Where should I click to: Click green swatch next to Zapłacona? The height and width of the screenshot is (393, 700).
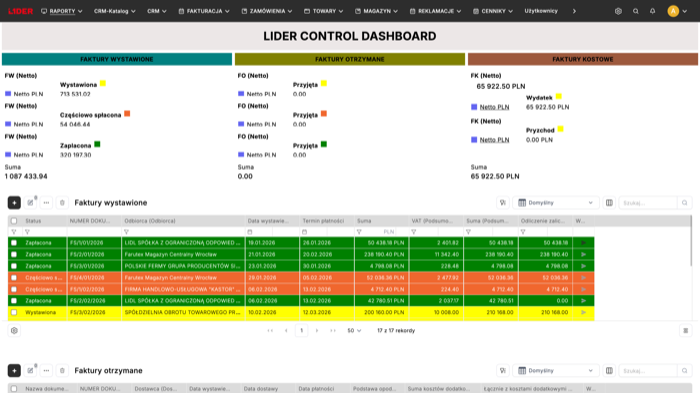pos(97,144)
